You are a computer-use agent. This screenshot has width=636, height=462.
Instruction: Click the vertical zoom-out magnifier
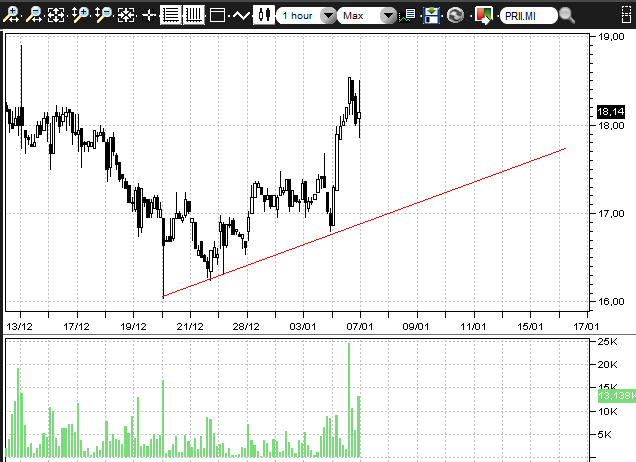coord(103,15)
